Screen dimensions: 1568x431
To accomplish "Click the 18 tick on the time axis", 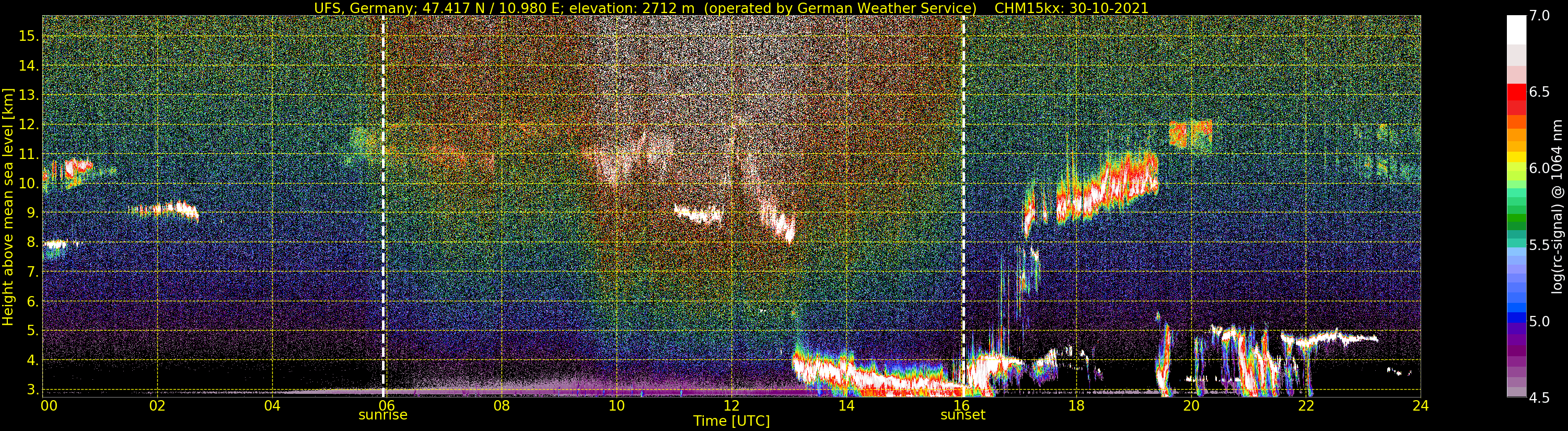I will pos(1076,405).
